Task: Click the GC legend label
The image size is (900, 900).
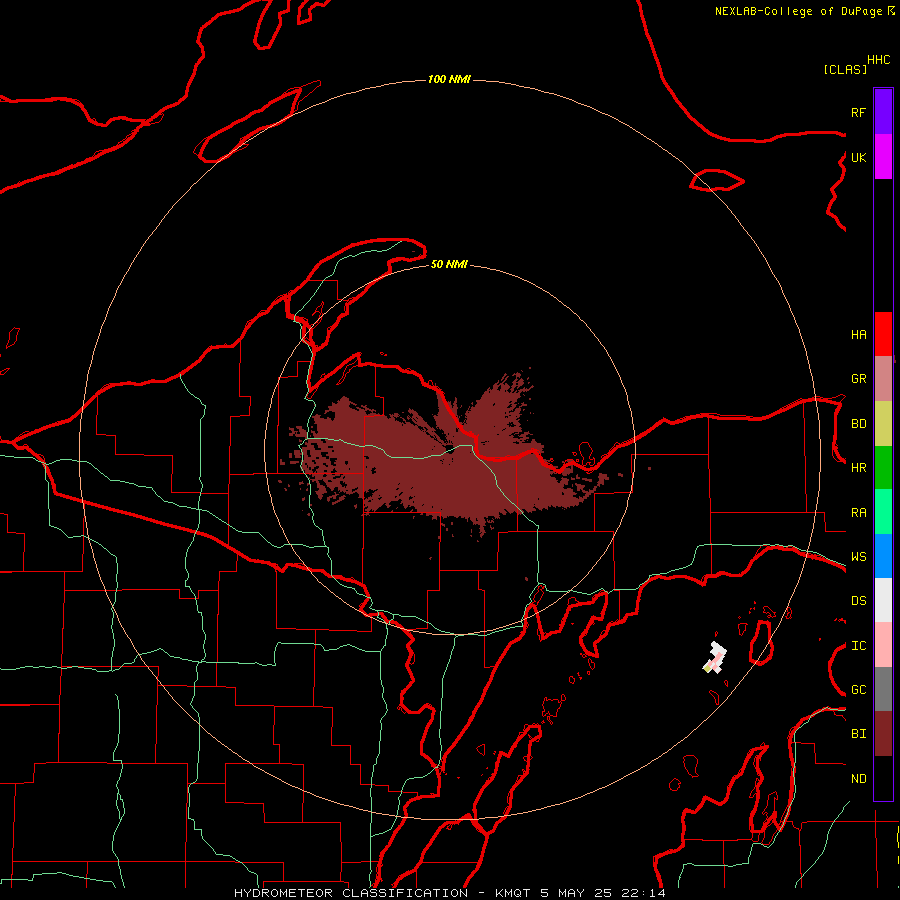Action: point(858,690)
